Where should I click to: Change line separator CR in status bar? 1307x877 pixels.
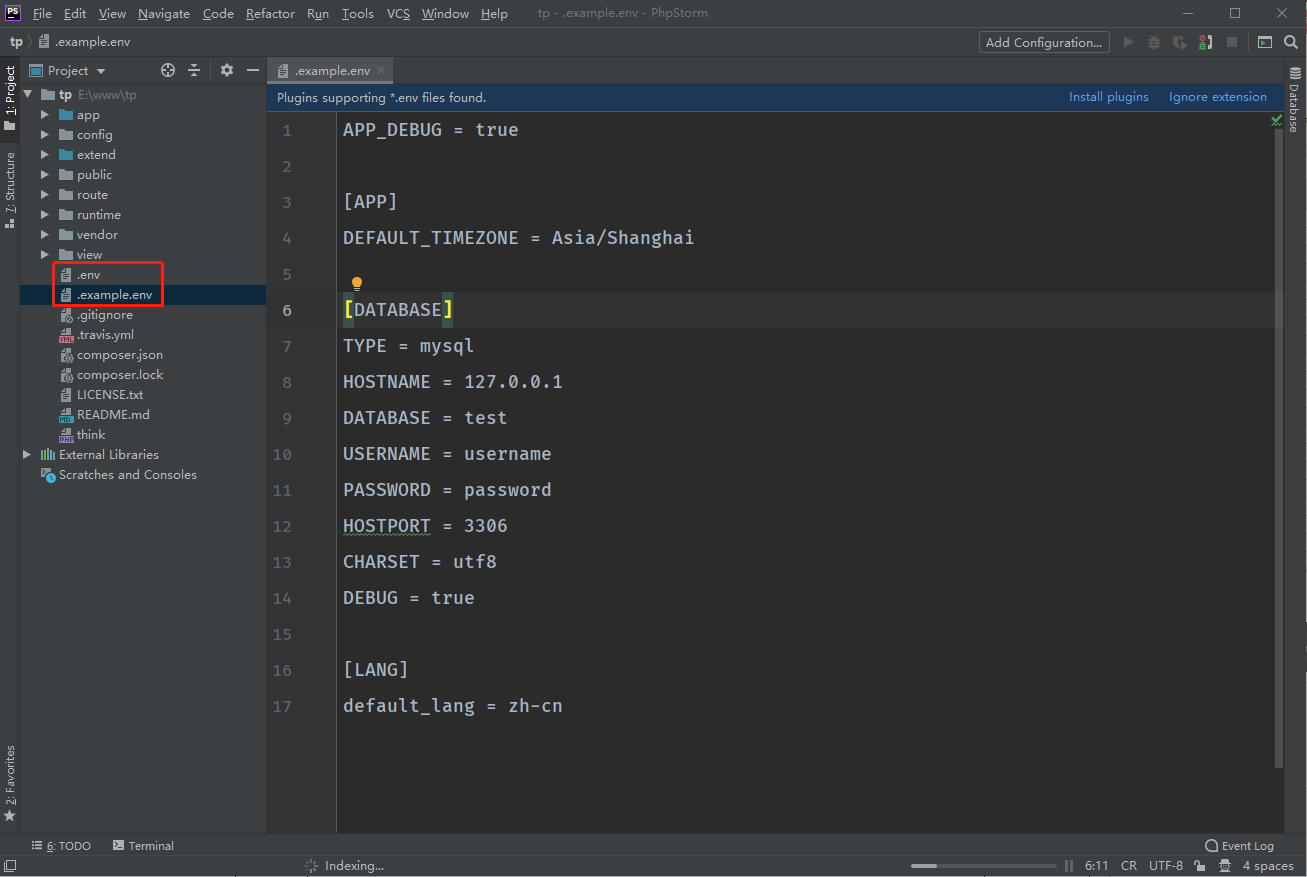[1129, 866]
